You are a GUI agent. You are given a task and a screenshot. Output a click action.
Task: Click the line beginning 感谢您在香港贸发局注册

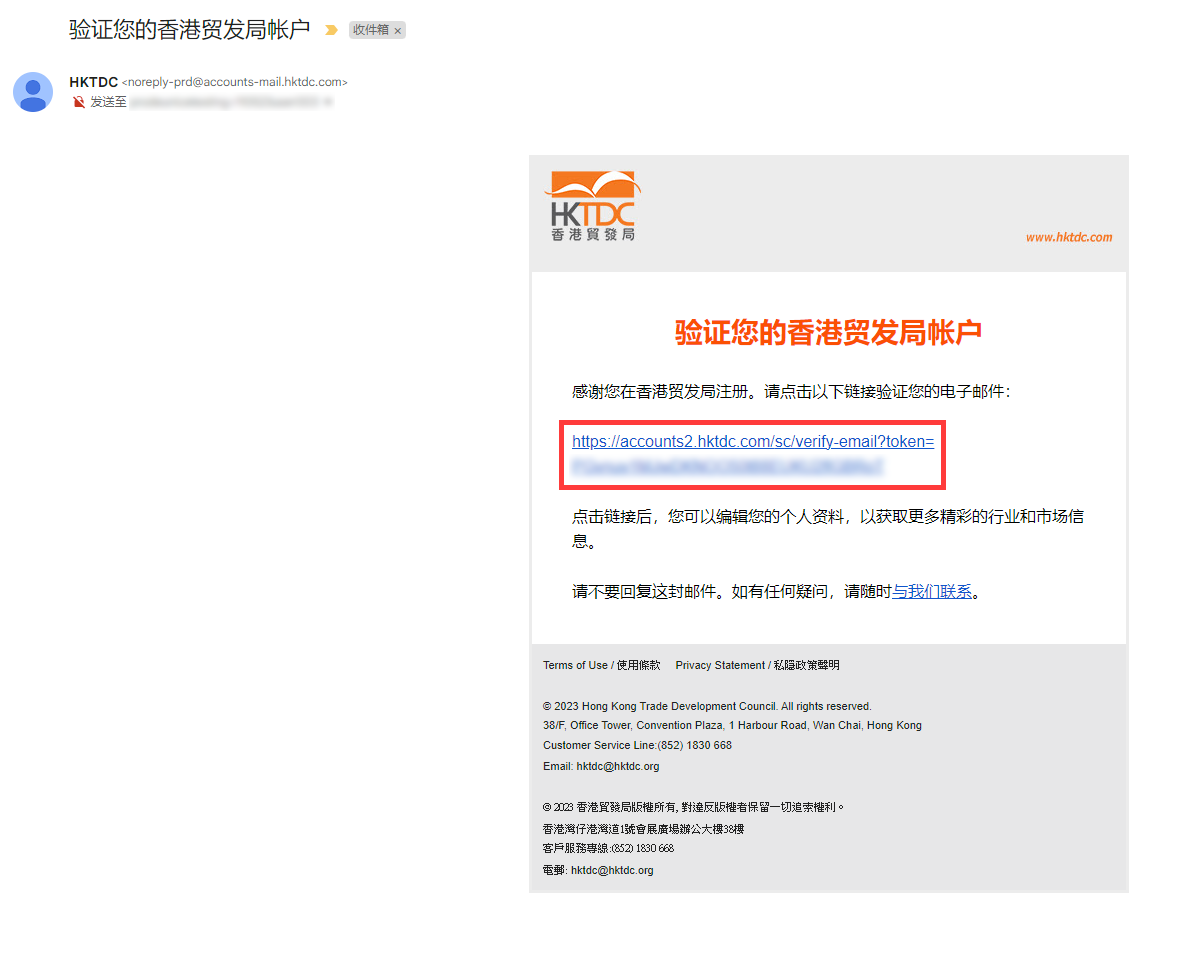(791, 391)
